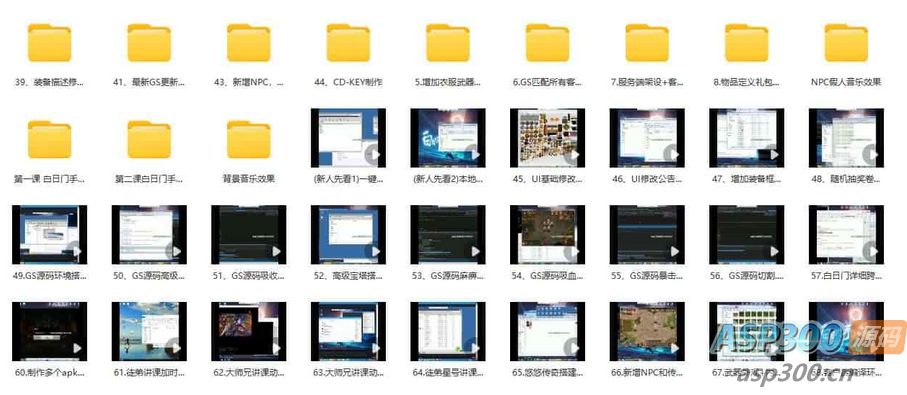Select the 66.新增NPC和传 video thumbnail
This screenshot has width=907, height=395.
647,331
